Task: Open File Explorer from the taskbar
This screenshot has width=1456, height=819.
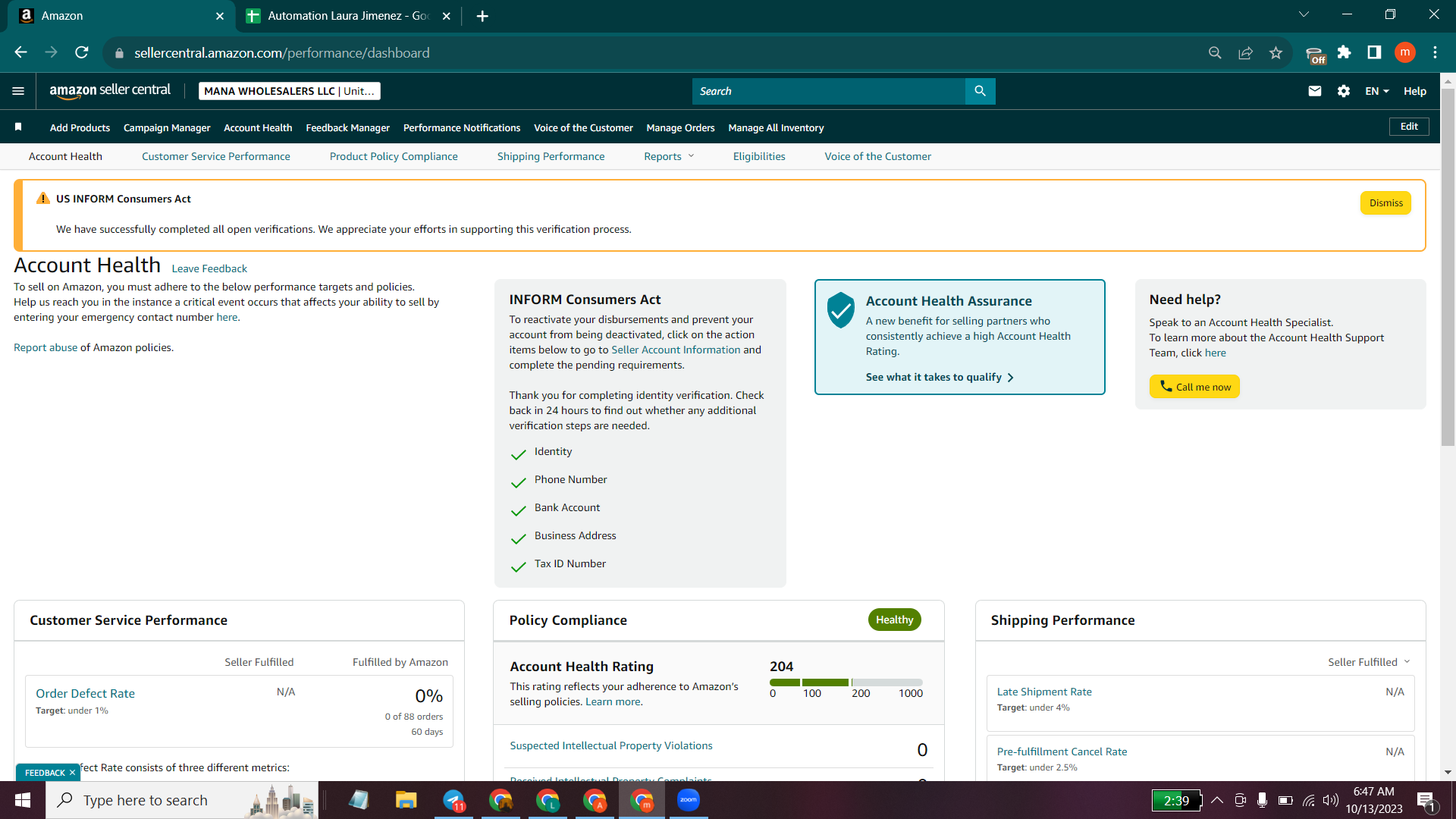Action: [406, 800]
